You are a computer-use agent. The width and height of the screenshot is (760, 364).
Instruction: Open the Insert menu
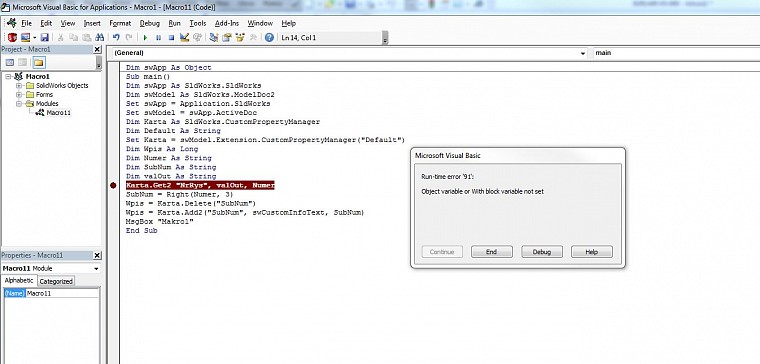(92, 23)
